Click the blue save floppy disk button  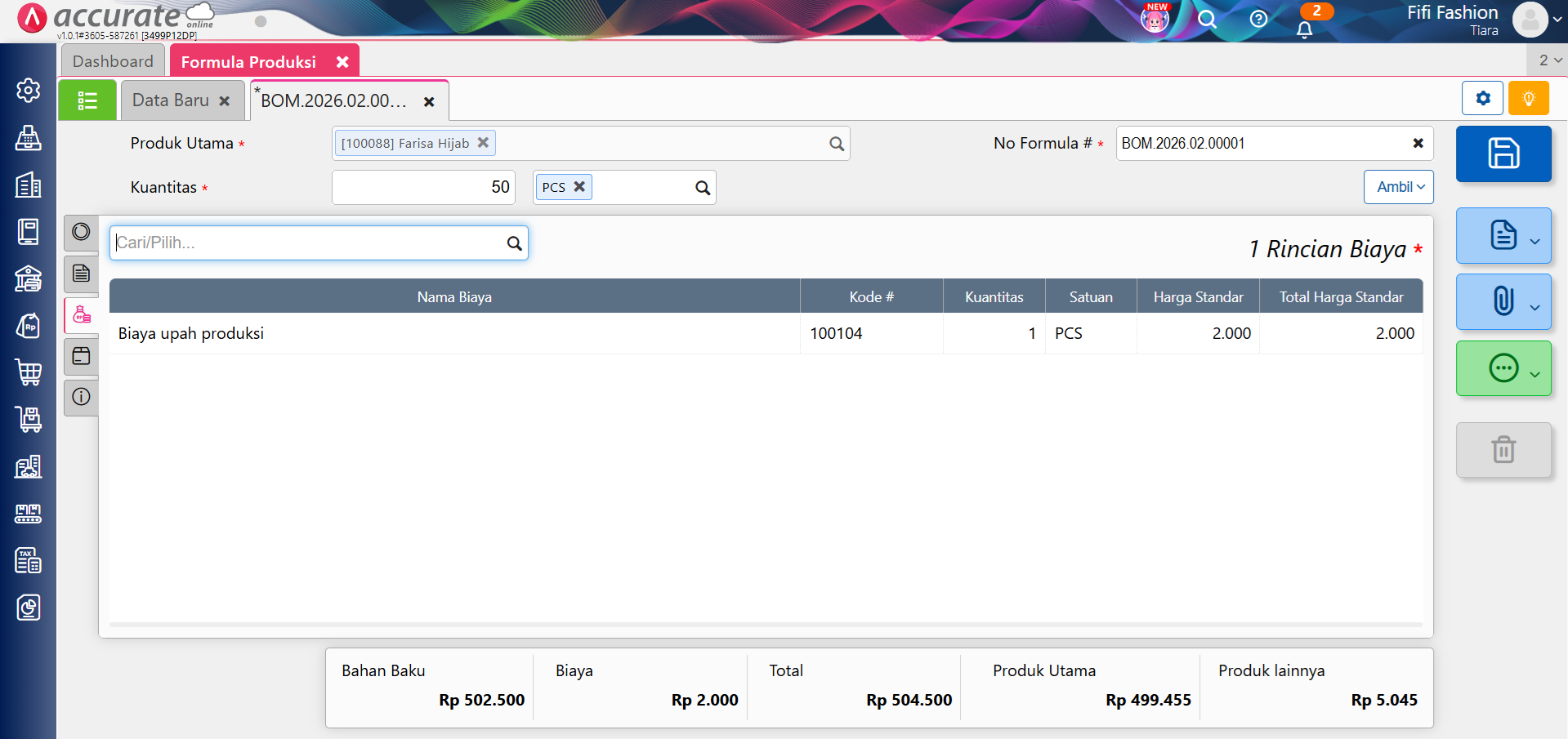click(1503, 154)
